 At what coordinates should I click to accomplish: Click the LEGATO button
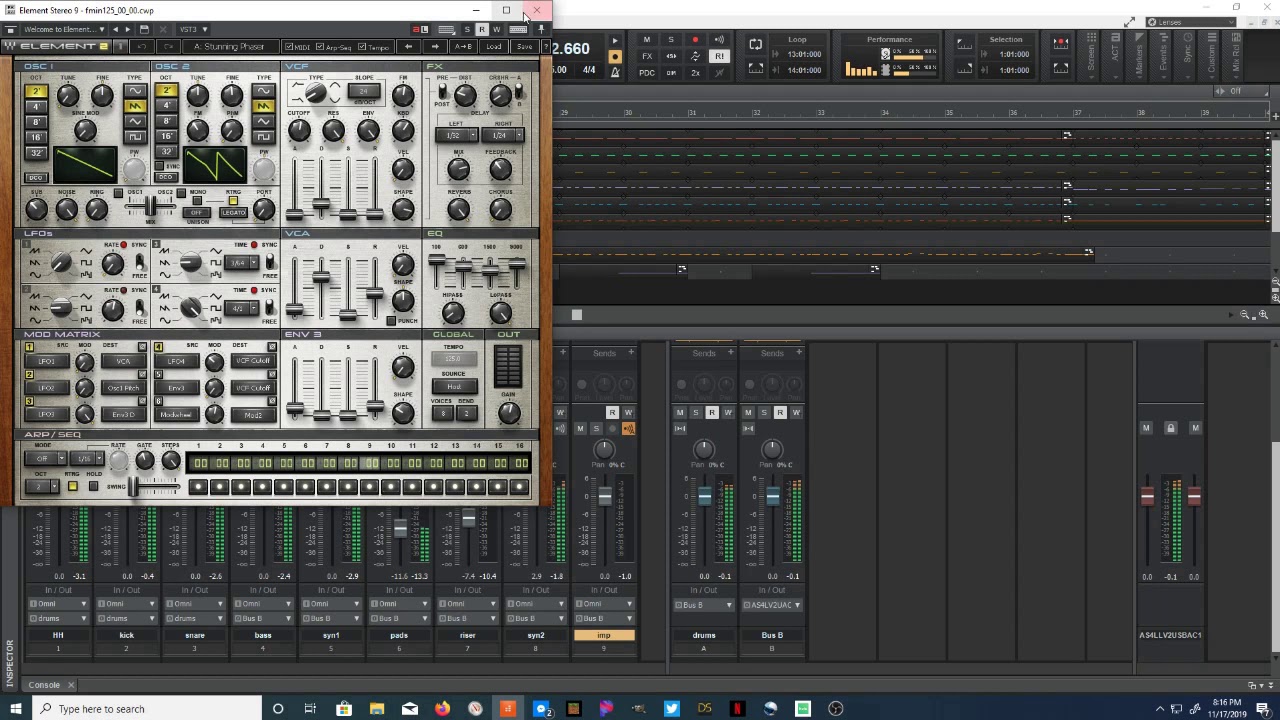[x=233, y=212]
